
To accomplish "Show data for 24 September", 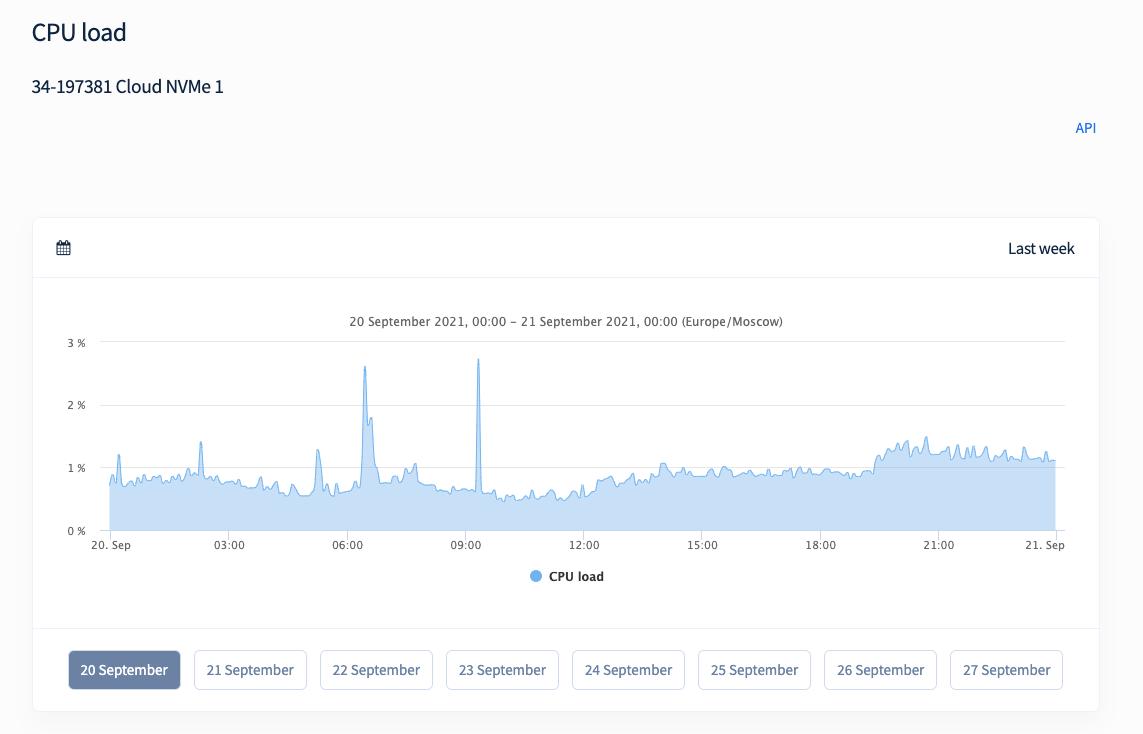I will pos(628,670).
